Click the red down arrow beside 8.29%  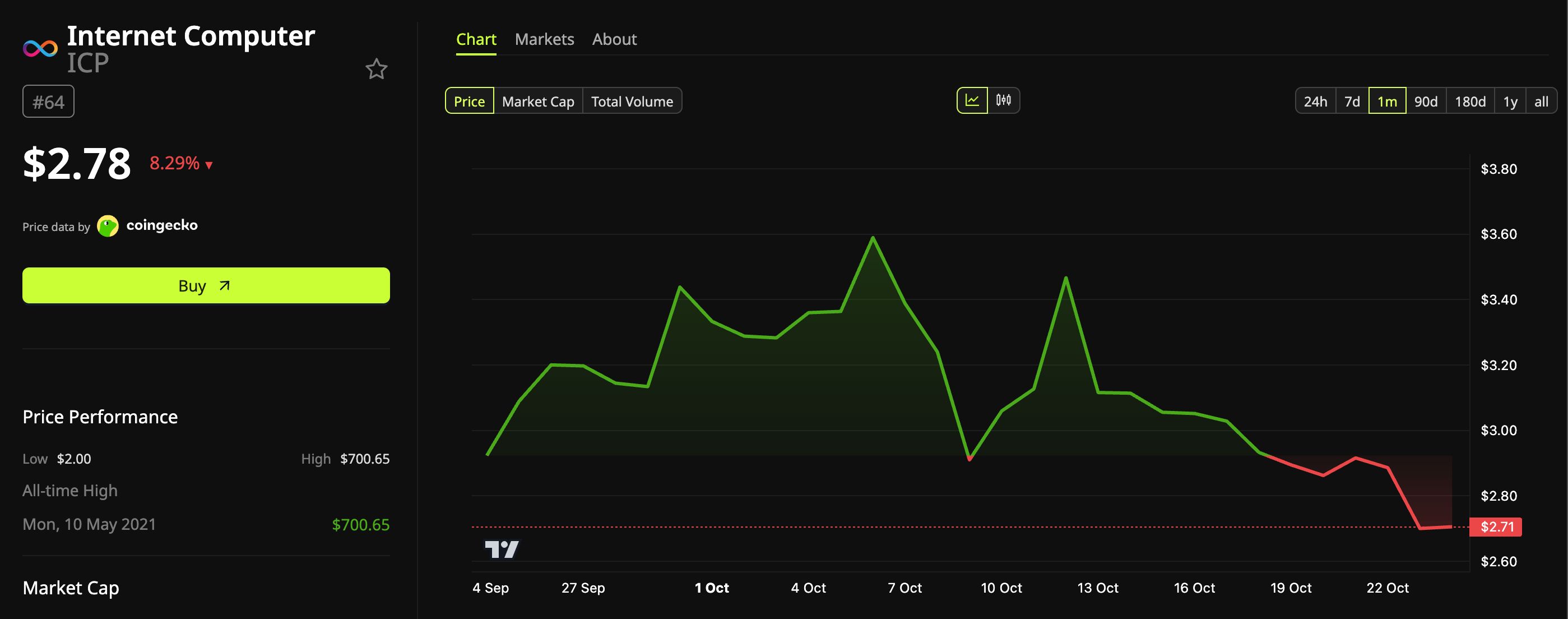(x=209, y=165)
